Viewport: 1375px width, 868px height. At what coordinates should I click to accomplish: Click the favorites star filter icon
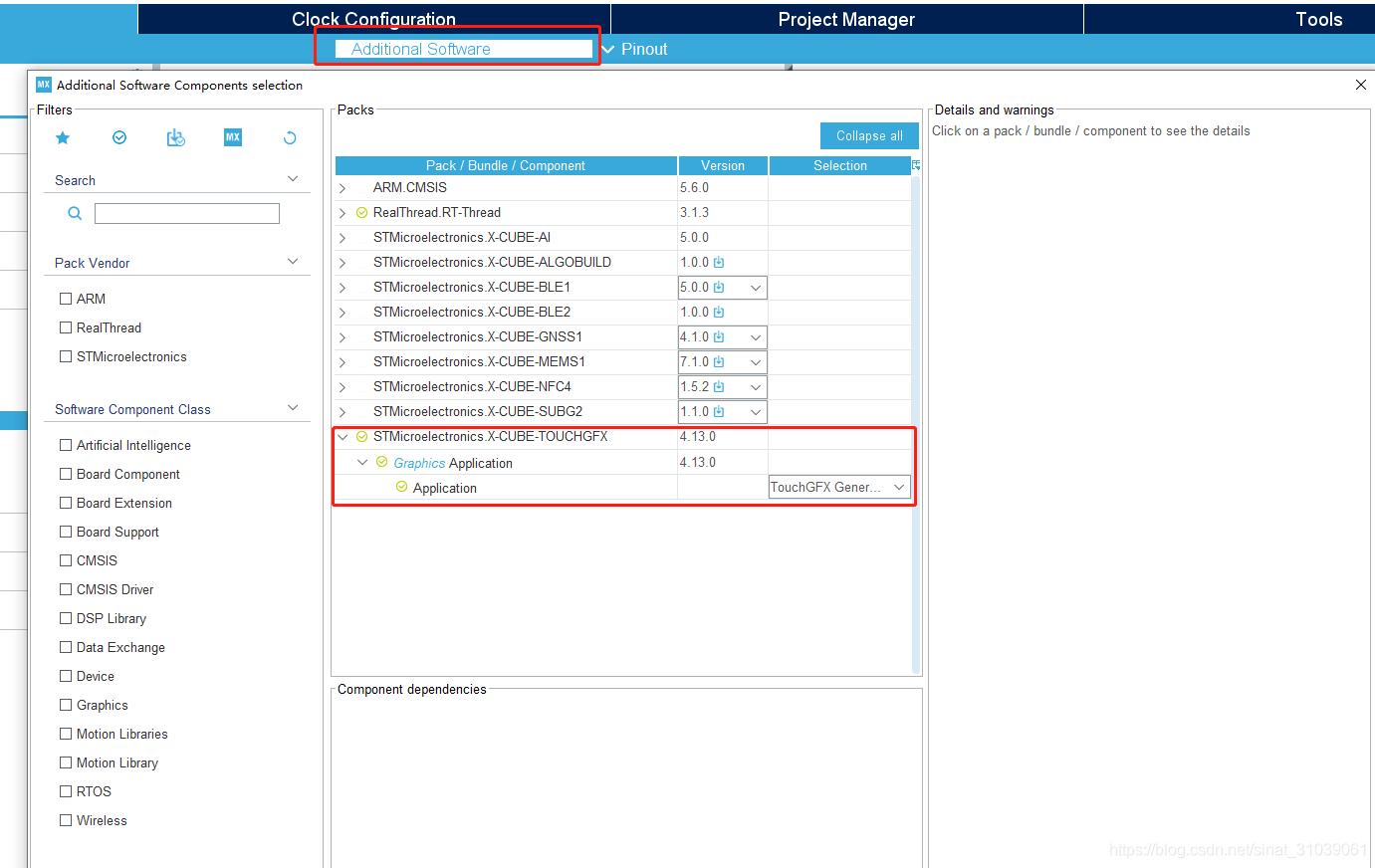(x=63, y=137)
